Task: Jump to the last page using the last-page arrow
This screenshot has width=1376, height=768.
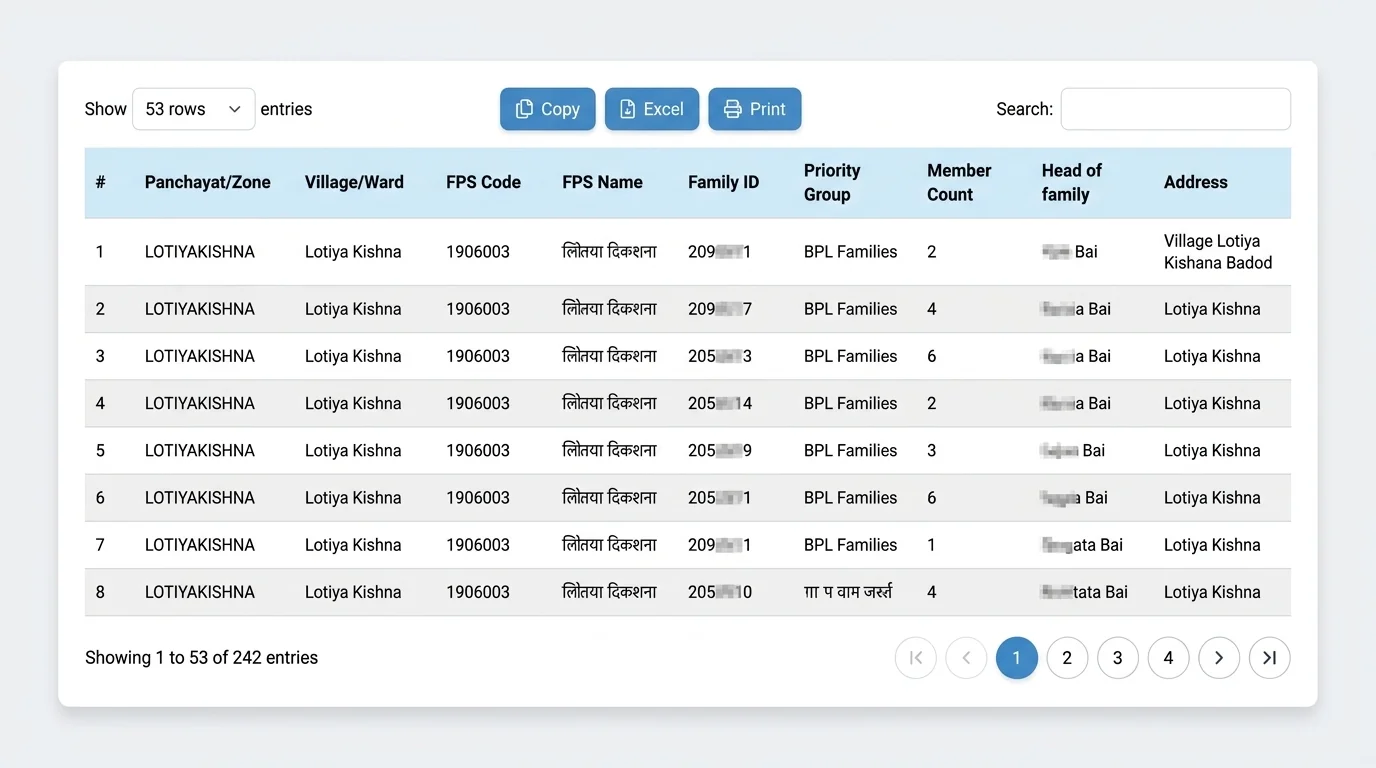Action: pyautogui.click(x=1270, y=658)
